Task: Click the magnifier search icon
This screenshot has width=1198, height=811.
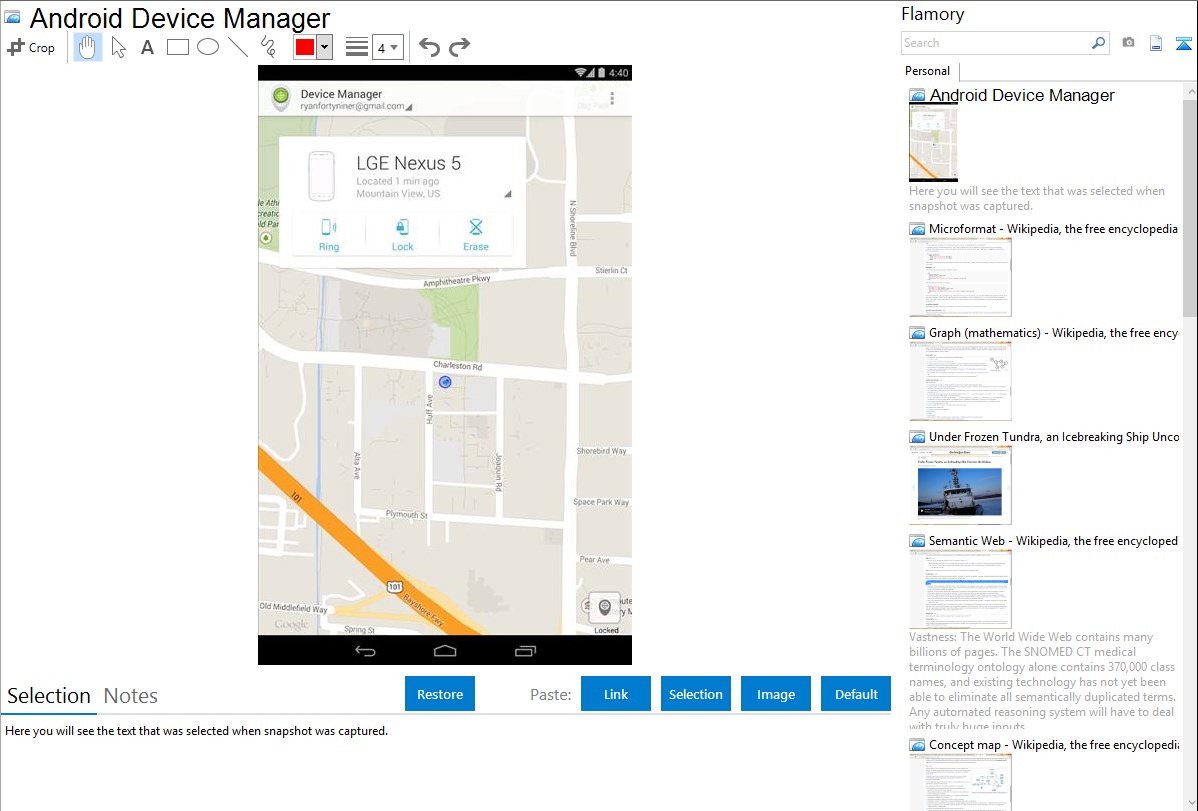Action: (1099, 43)
